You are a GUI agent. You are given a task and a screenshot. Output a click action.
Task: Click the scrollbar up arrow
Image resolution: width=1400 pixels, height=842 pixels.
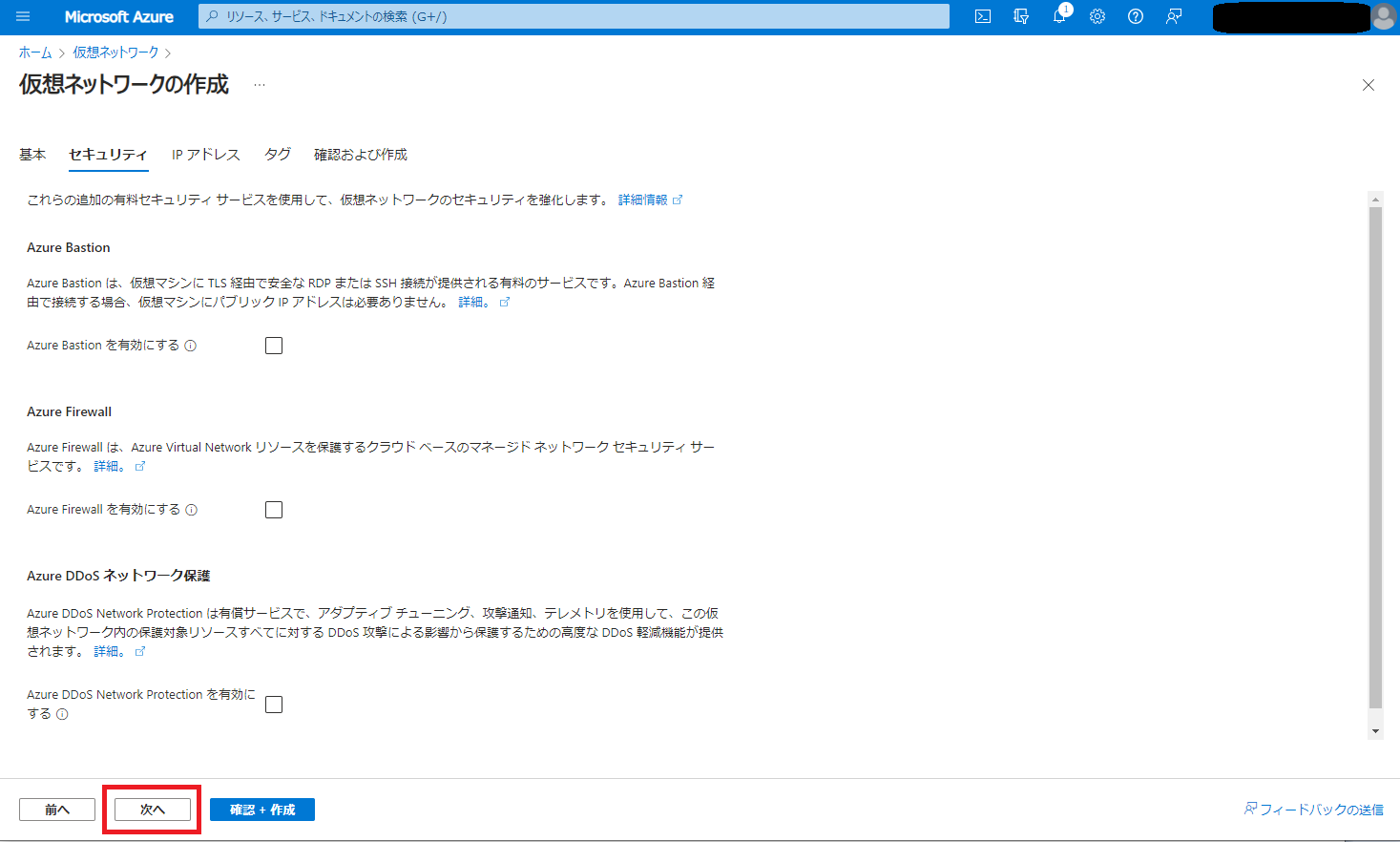tap(1375, 200)
